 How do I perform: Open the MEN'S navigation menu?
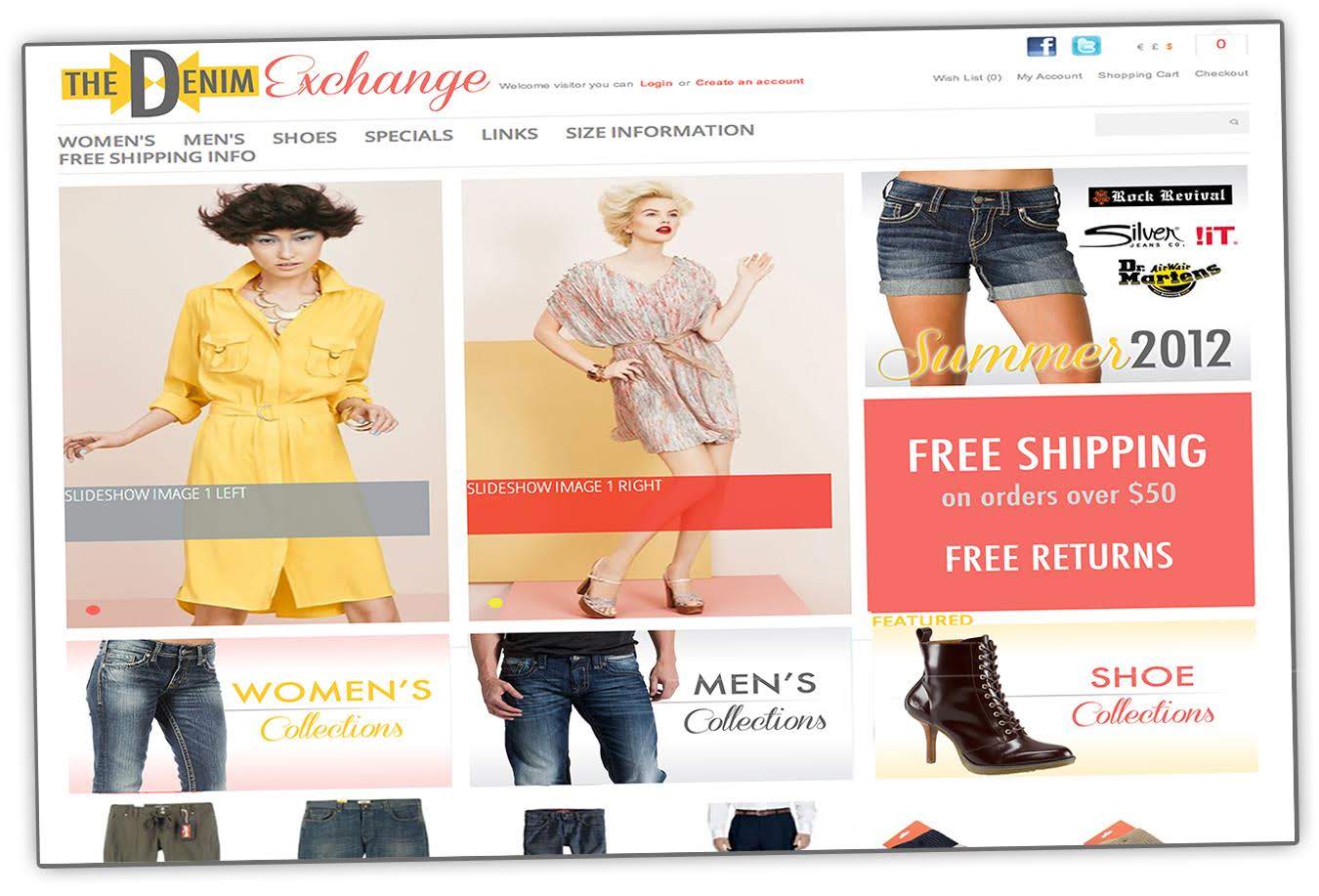(x=214, y=139)
